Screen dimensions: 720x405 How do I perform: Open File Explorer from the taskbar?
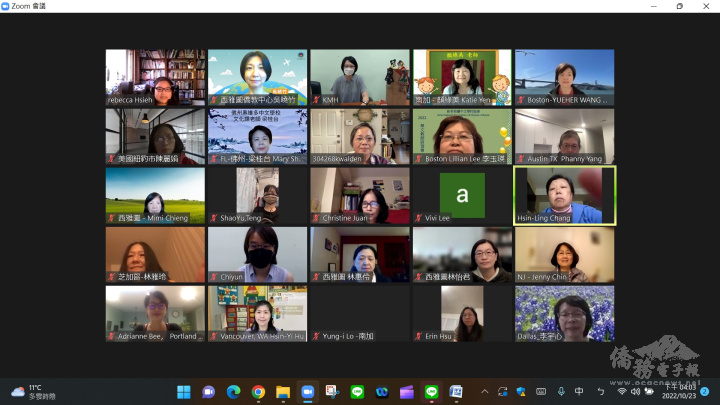(x=283, y=391)
